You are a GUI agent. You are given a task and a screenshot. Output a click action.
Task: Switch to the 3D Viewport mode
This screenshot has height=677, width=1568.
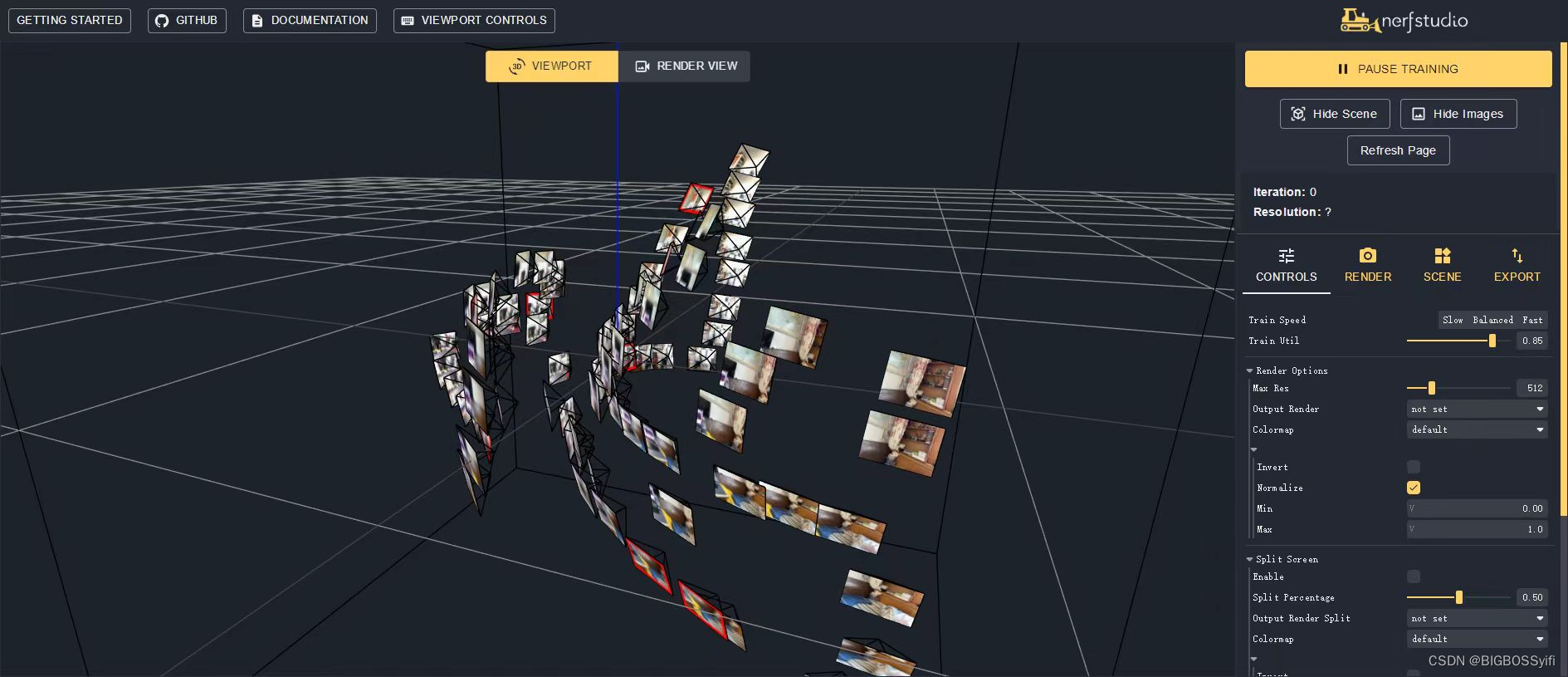tap(552, 66)
